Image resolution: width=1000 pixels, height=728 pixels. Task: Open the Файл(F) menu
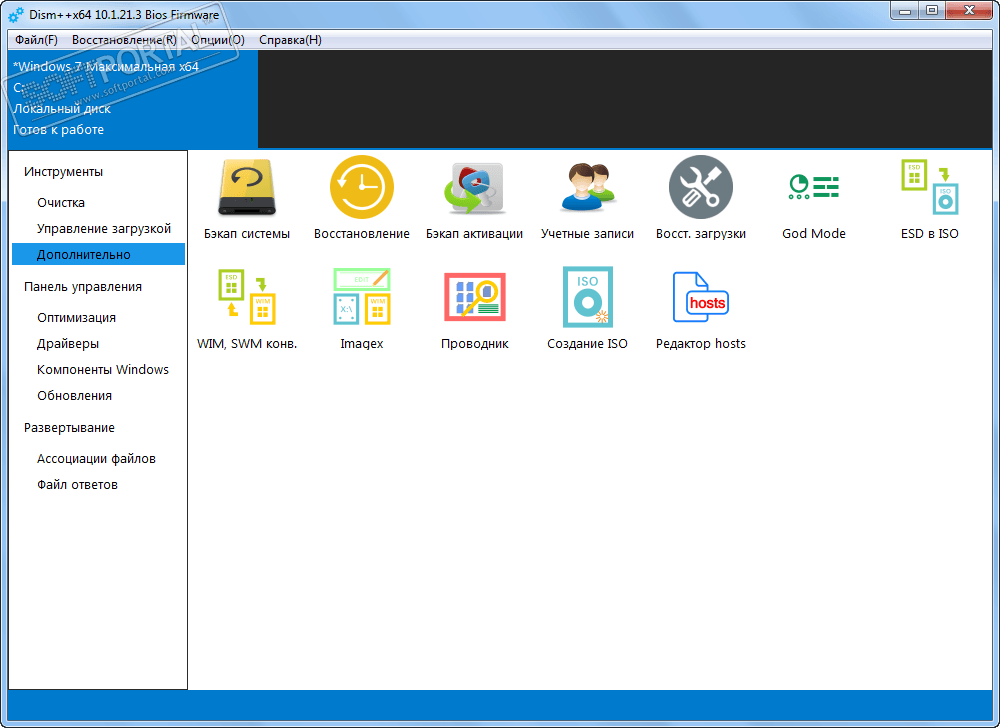(x=36, y=40)
